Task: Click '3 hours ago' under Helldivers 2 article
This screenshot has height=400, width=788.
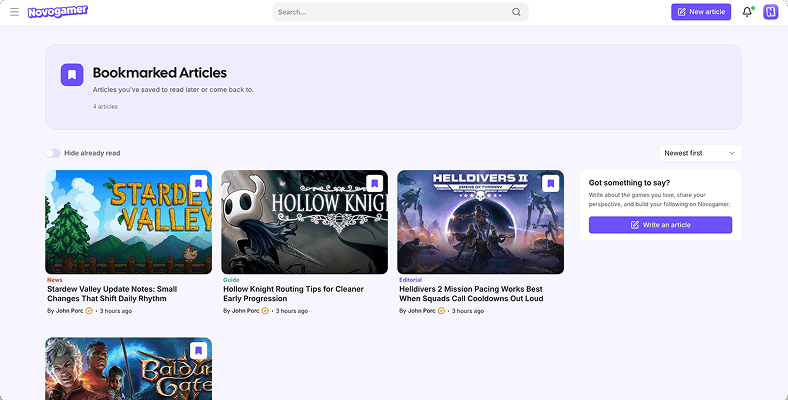Action: coord(468,311)
